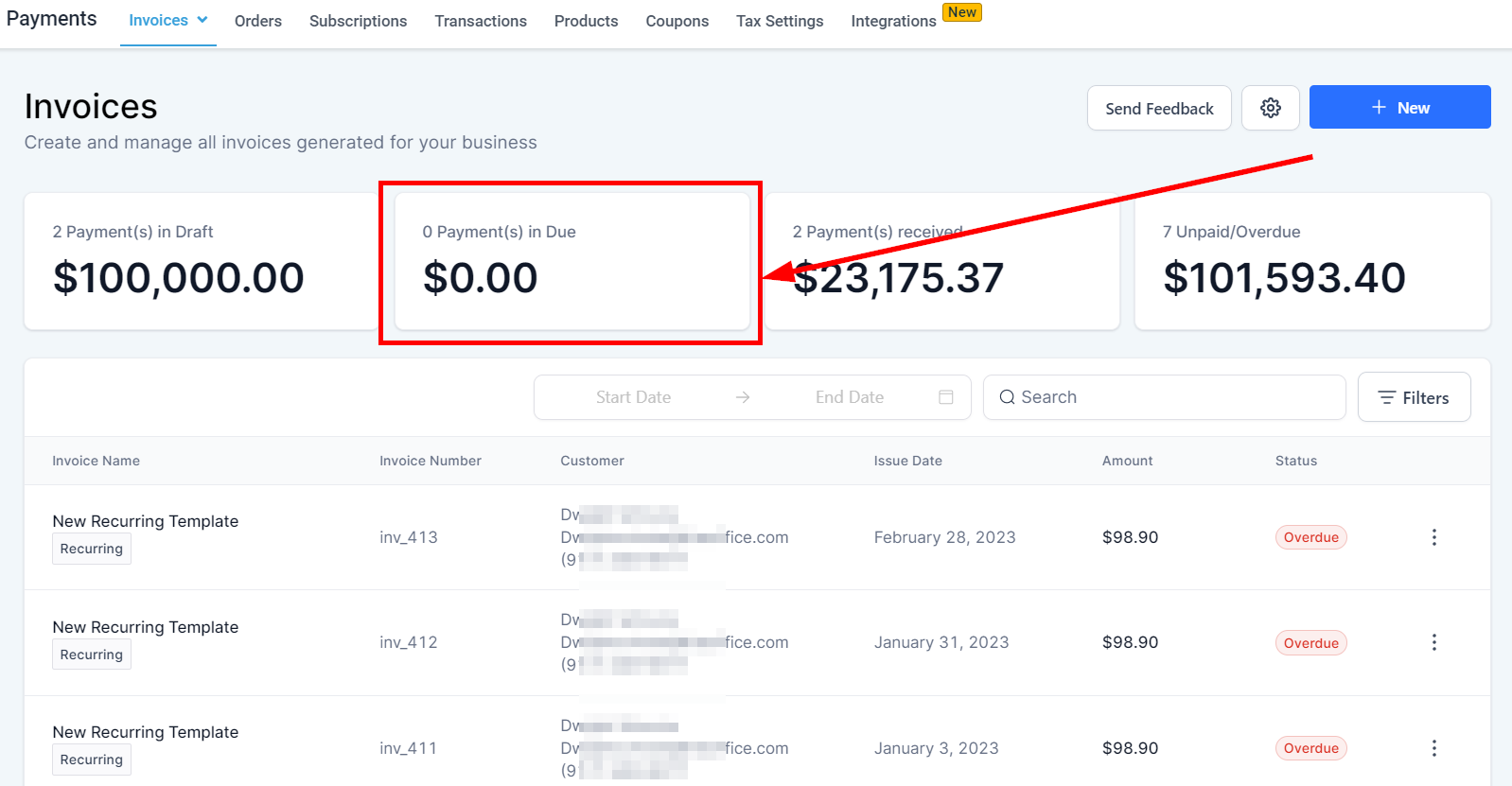Open the invoice settings gear icon

tap(1270, 108)
